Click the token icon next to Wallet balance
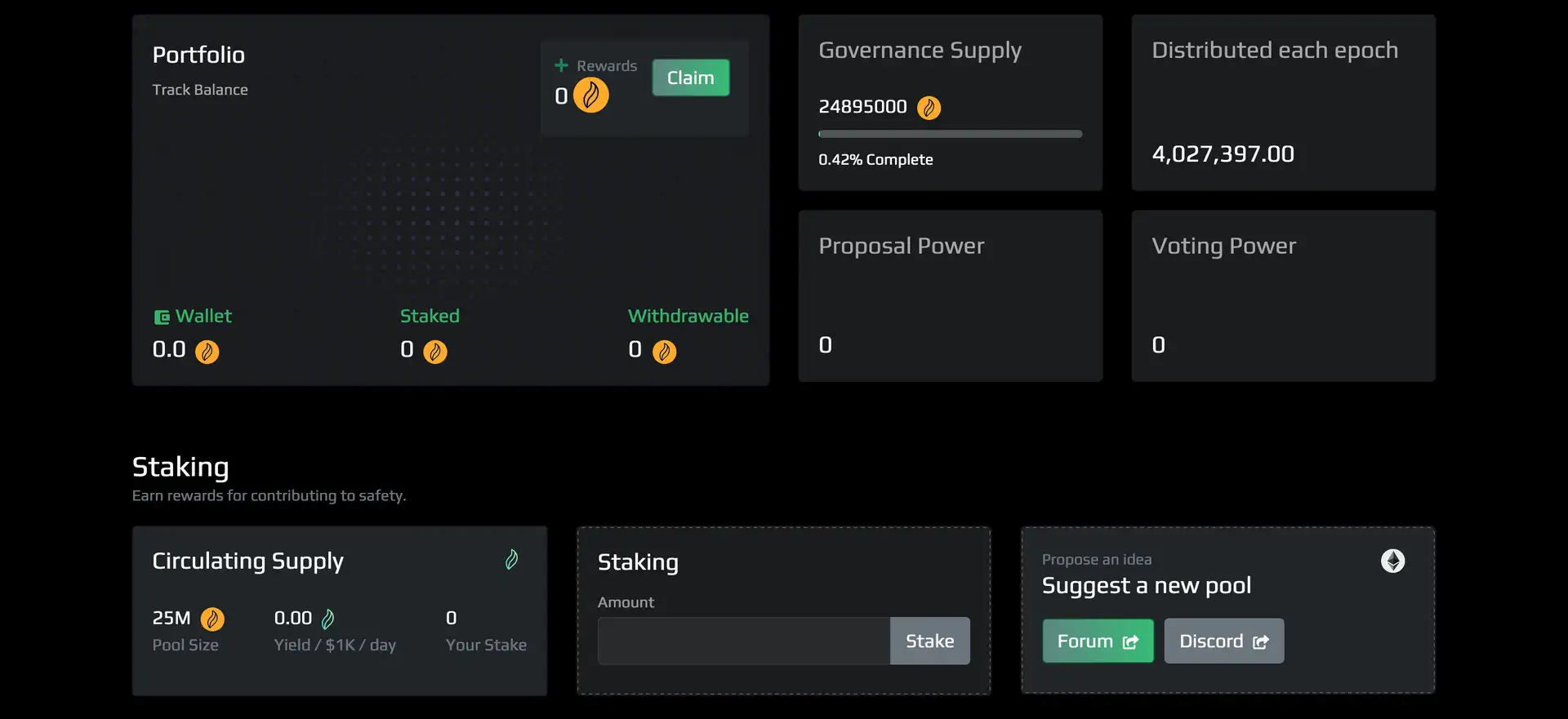This screenshot has height=719, width=1568. 207,352
